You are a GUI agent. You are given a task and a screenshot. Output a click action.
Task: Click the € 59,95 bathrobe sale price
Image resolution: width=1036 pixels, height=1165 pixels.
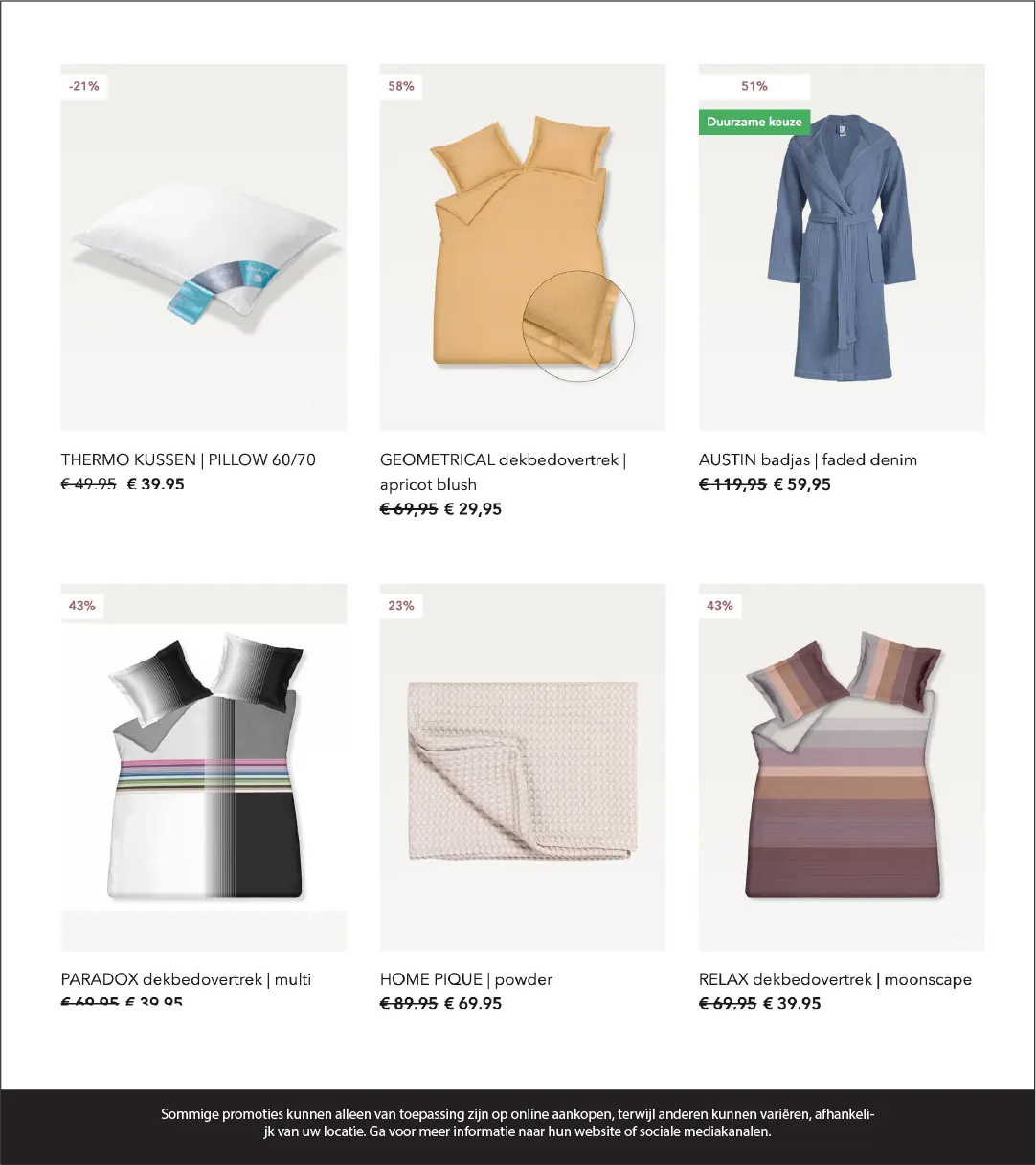click(802, 484)
